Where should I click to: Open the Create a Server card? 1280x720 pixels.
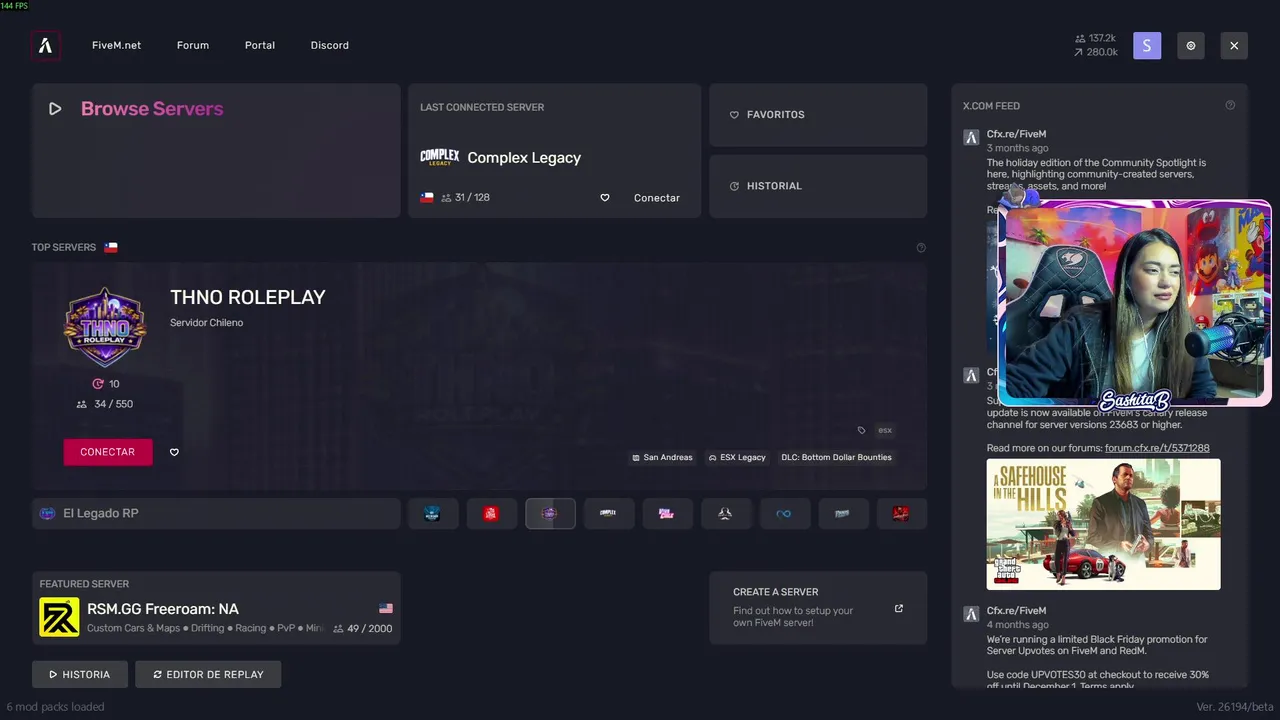tap(818, 608)
